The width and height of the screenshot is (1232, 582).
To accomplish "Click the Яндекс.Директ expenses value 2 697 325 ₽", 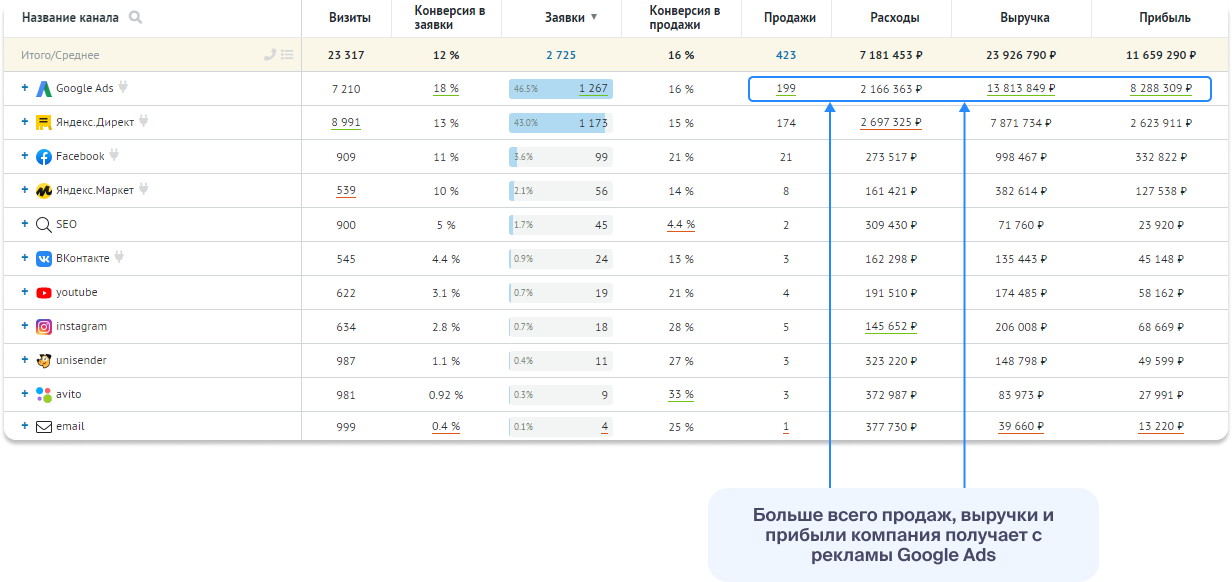I will tap(890, 123).
